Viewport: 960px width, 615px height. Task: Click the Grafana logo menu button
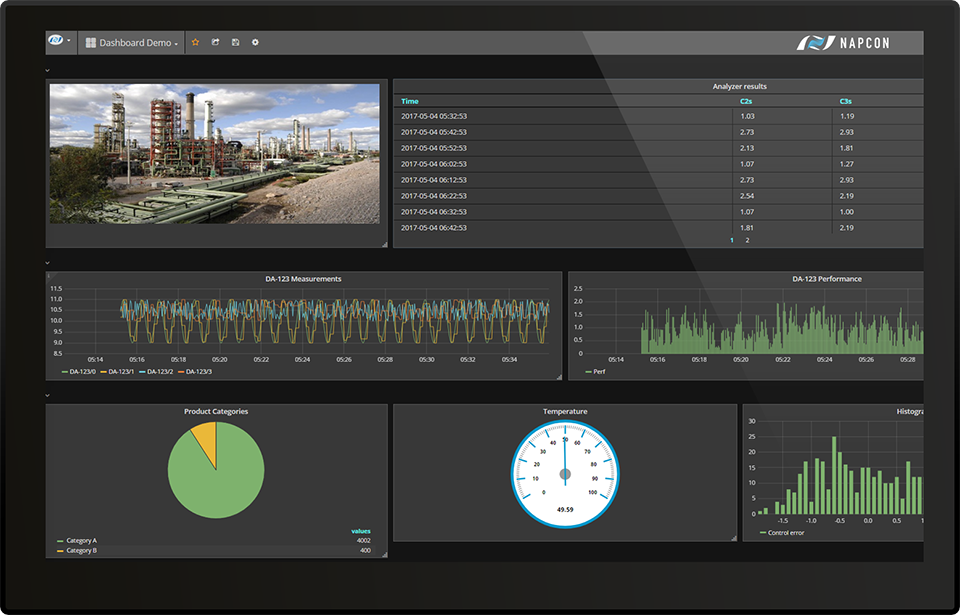point(57,42)
